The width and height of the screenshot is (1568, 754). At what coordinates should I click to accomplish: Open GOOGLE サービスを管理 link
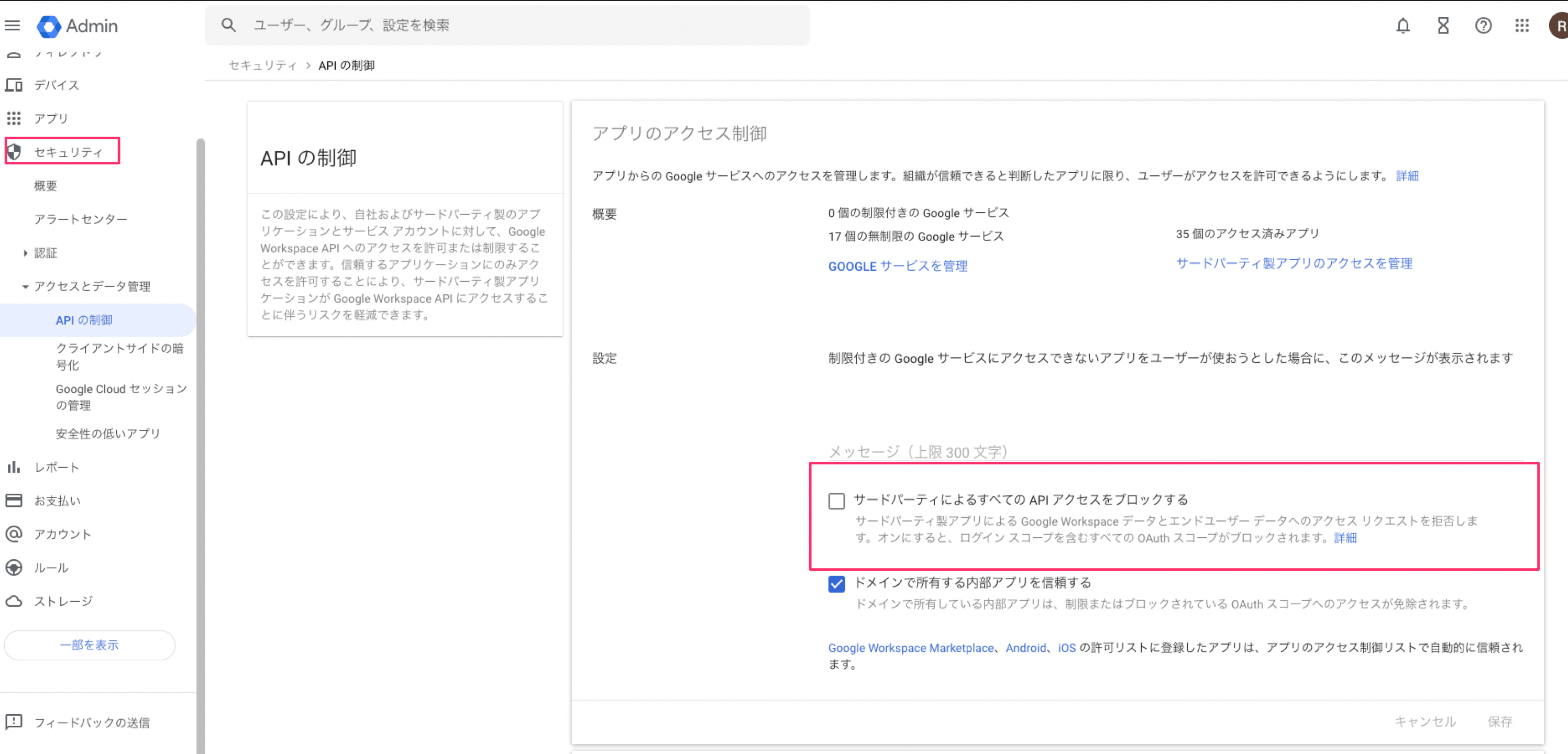pyautogui.click(x=897, y=266)
